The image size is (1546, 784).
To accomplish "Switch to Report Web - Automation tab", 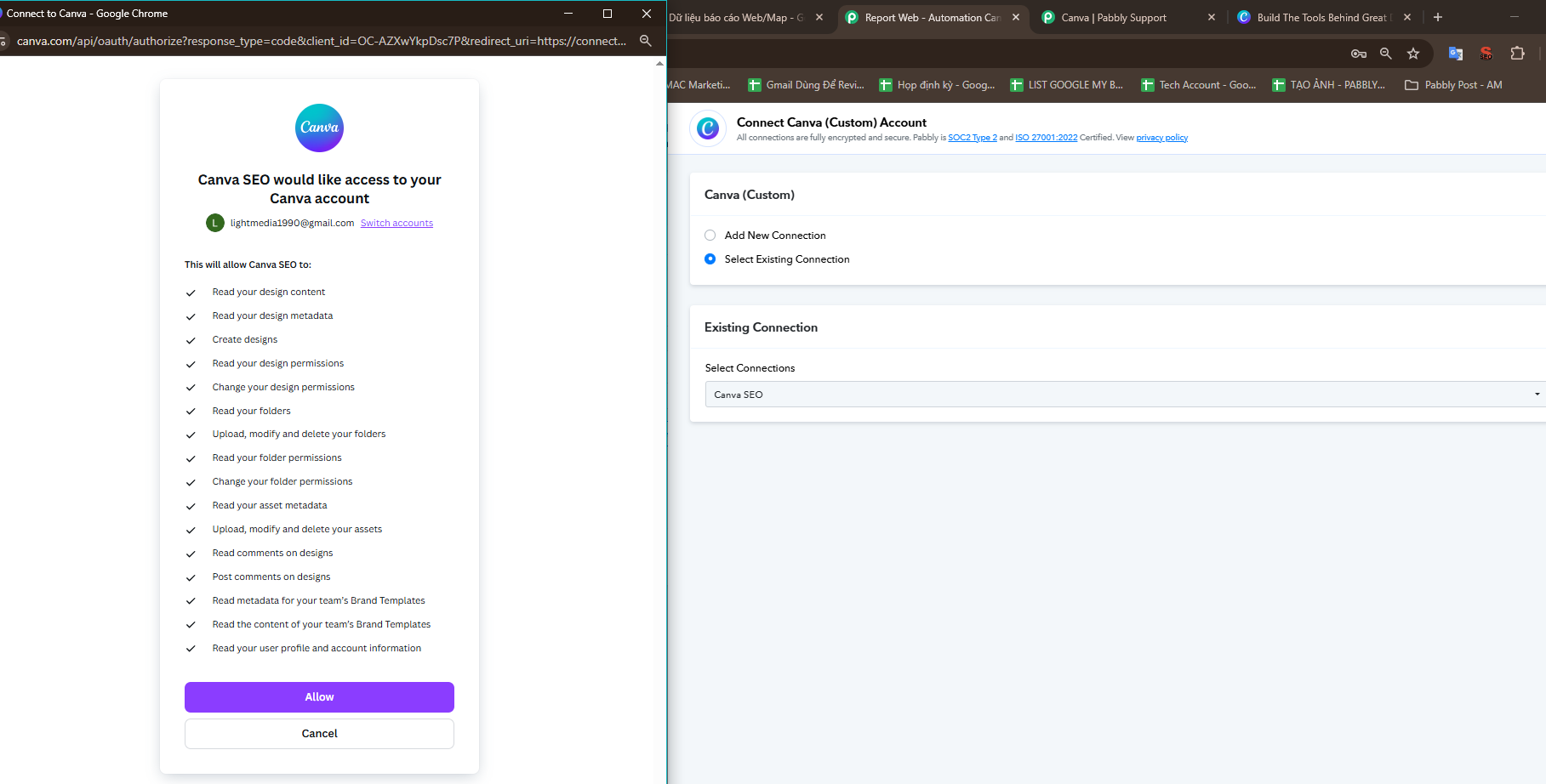I will click(933, 17).
